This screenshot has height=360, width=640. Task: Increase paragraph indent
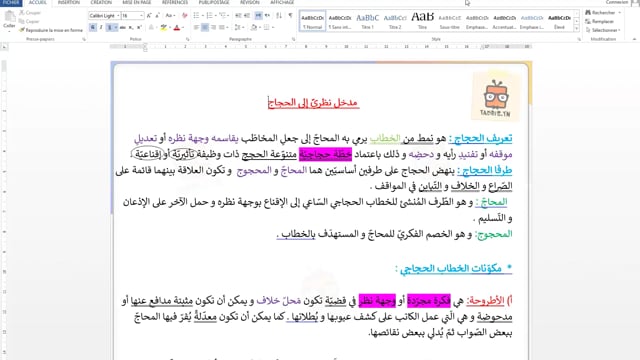coord(247,16)
